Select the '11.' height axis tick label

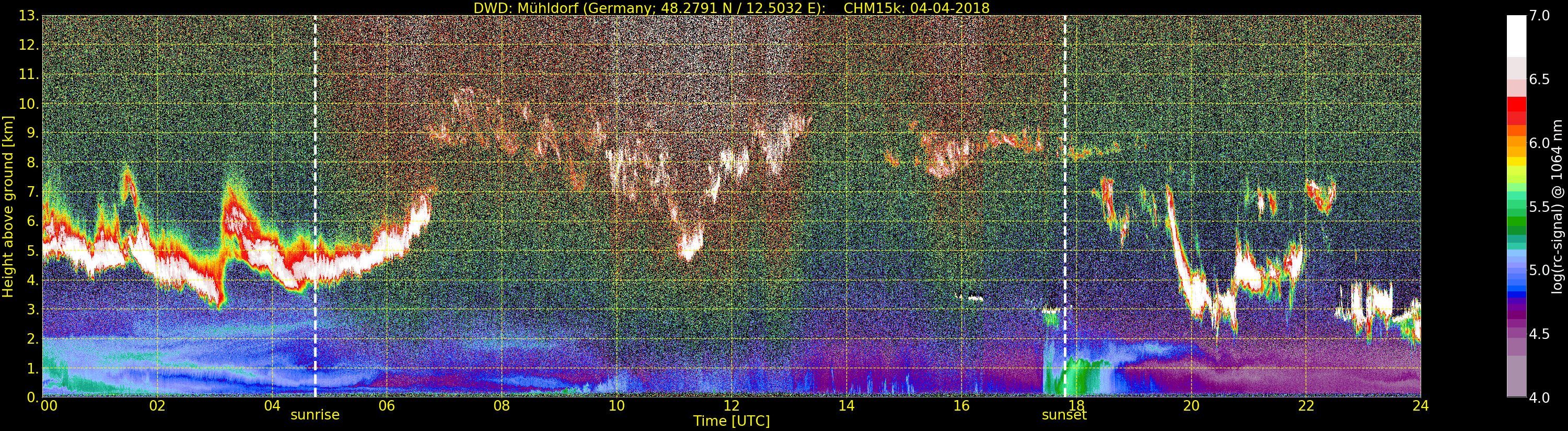29,74
